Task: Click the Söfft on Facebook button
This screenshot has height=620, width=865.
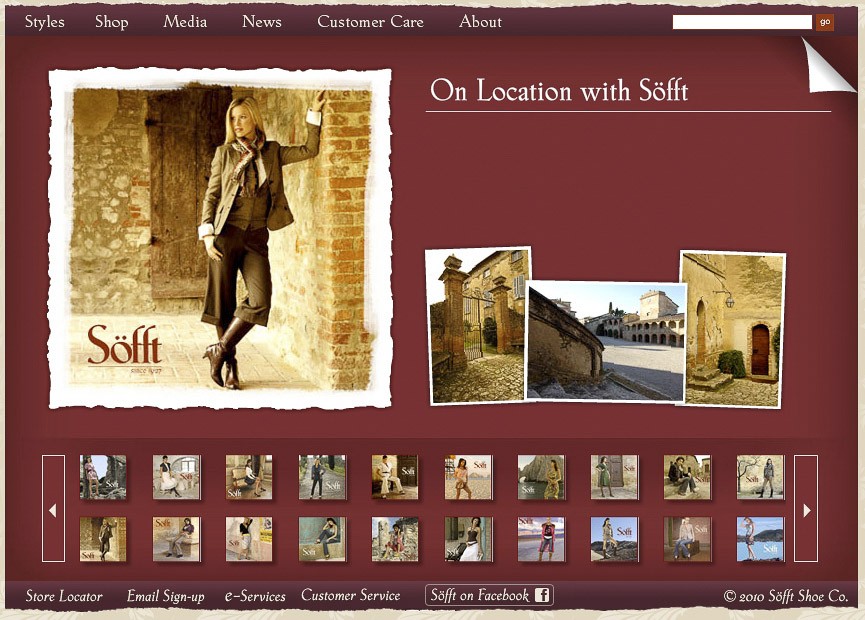Action: (x=489, y=595)
